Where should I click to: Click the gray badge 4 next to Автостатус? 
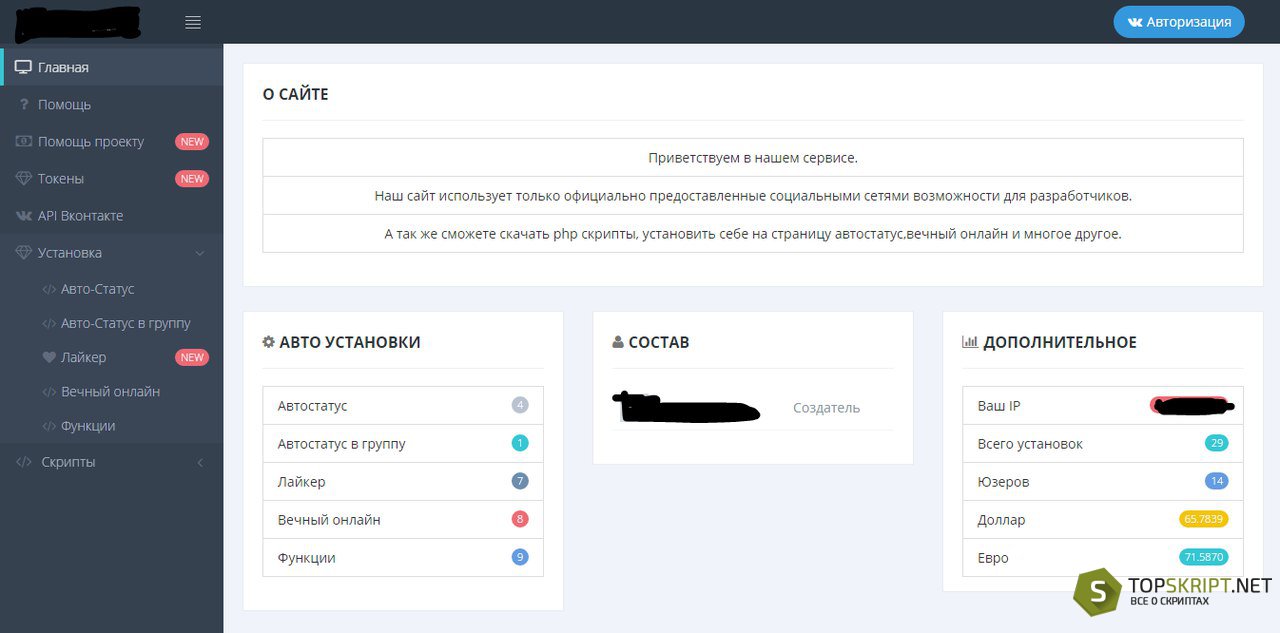520,405
